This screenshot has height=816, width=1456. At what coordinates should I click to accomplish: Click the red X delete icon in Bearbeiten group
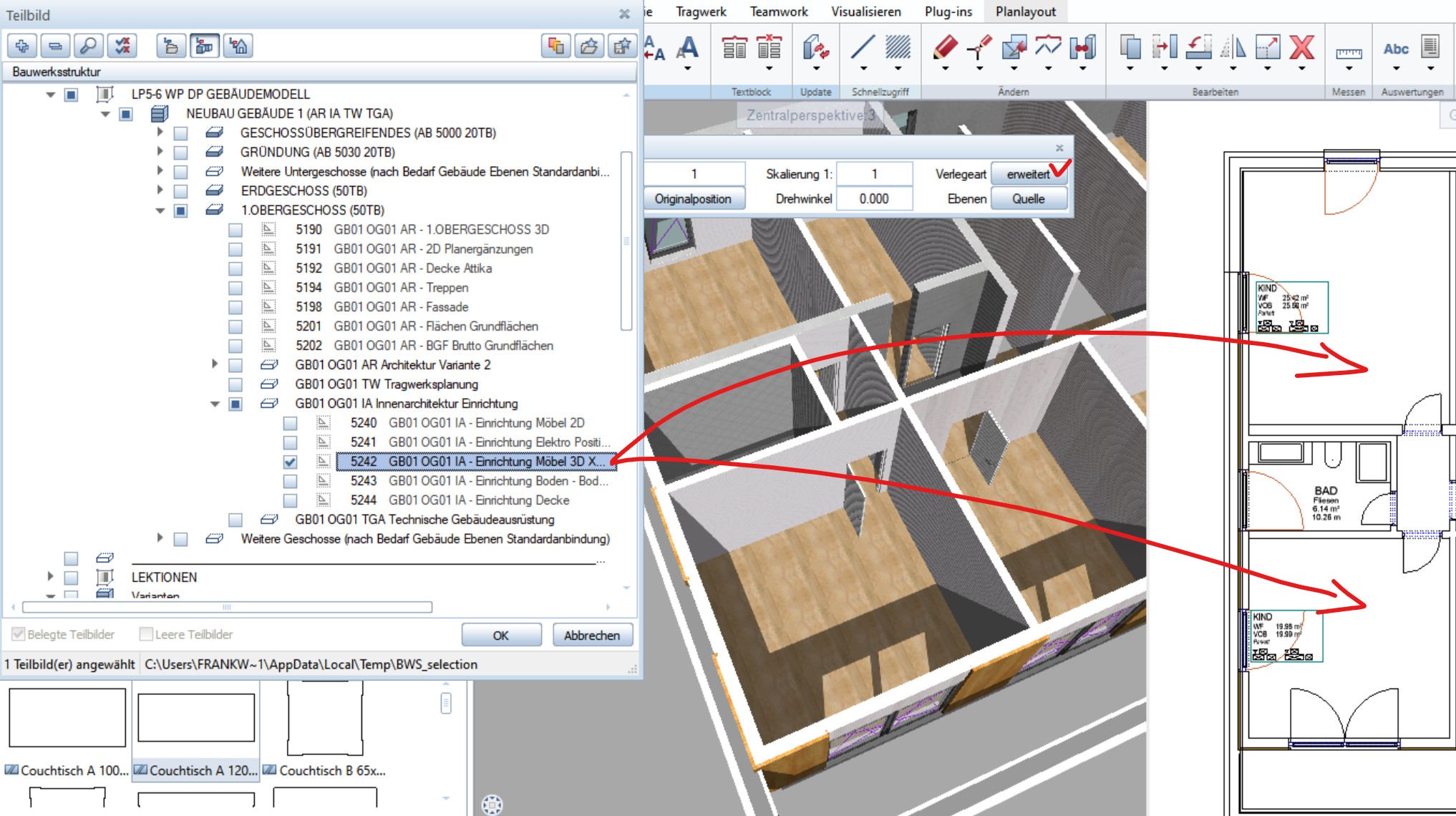click(1301, 48)
